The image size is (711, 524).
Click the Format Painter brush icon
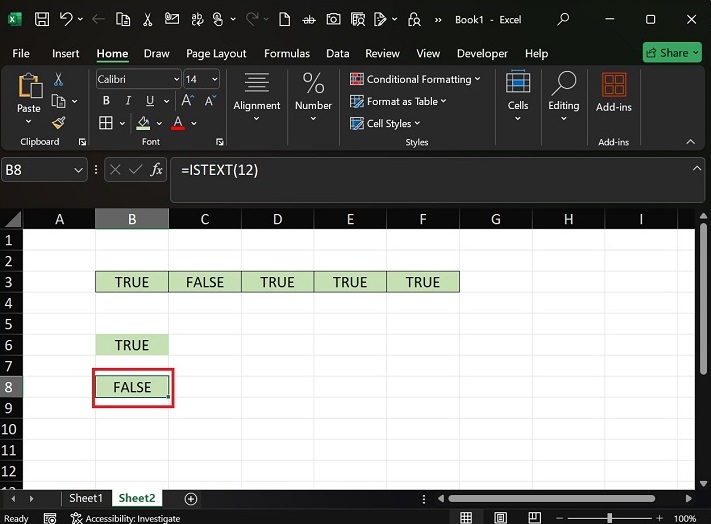tap(58, 123)
